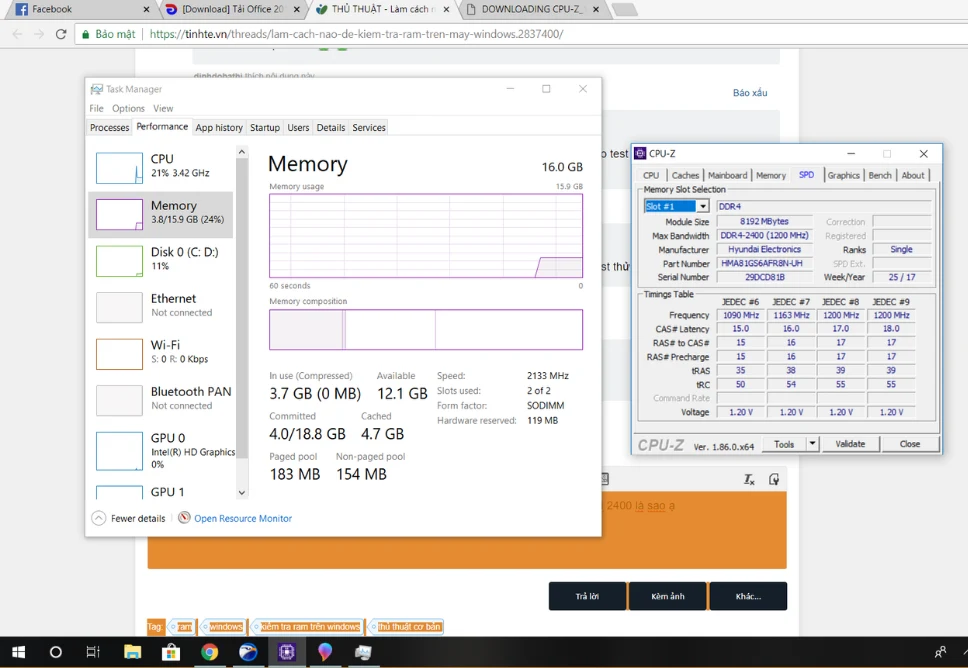
Task: Switch to DOWNLOADING CPU-Z browser tab
Action: (x=532, y=9)
